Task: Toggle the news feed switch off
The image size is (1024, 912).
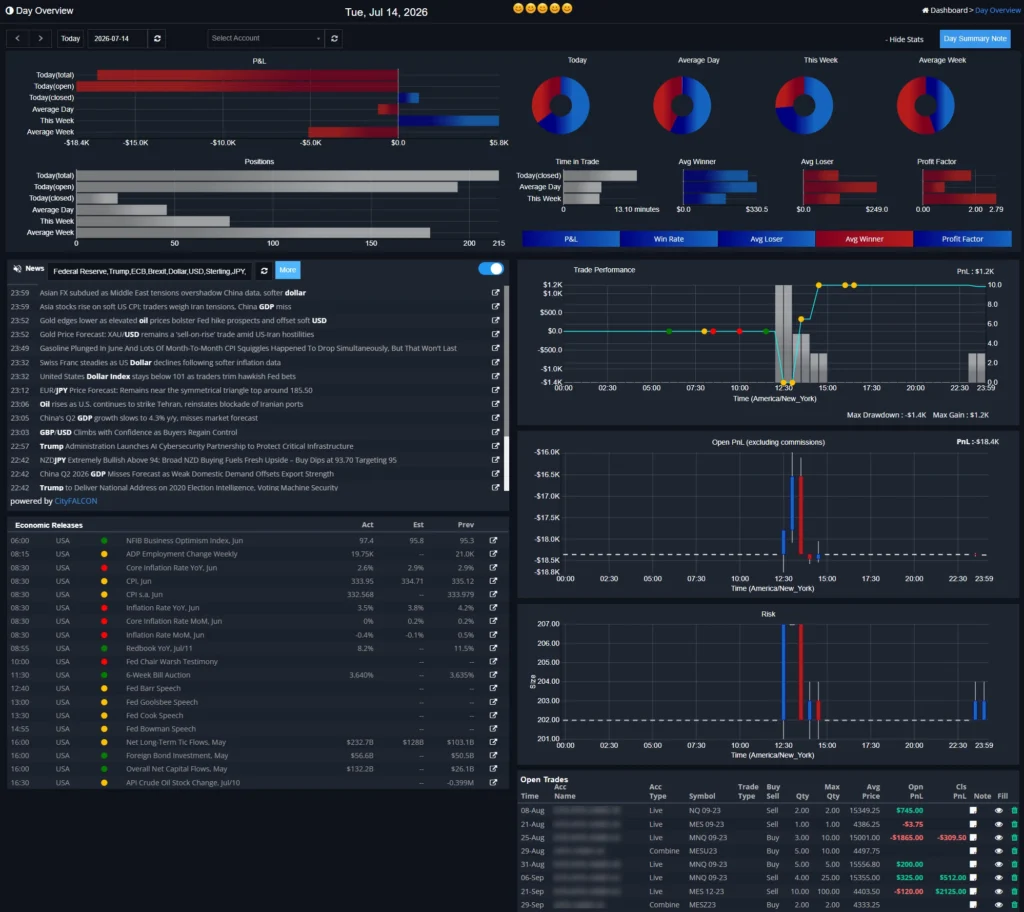Action: [x=491, y=269]
